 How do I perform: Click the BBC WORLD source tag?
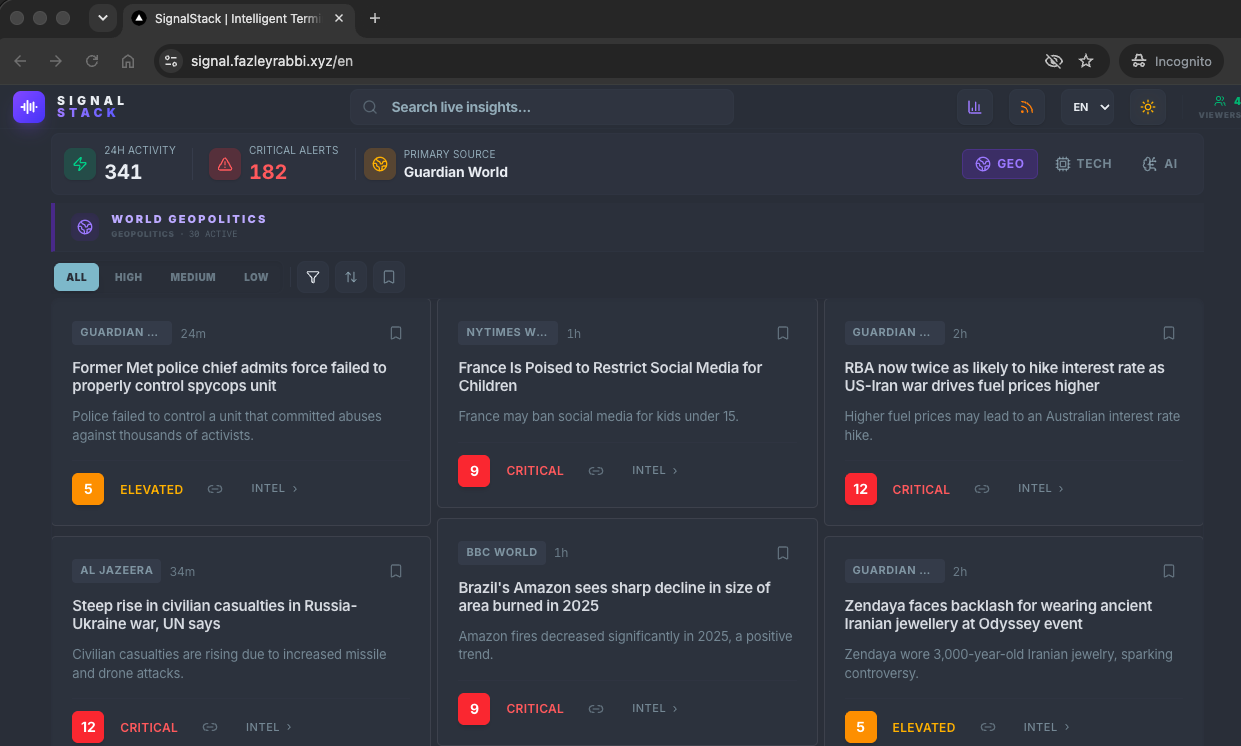click(502, 553)
